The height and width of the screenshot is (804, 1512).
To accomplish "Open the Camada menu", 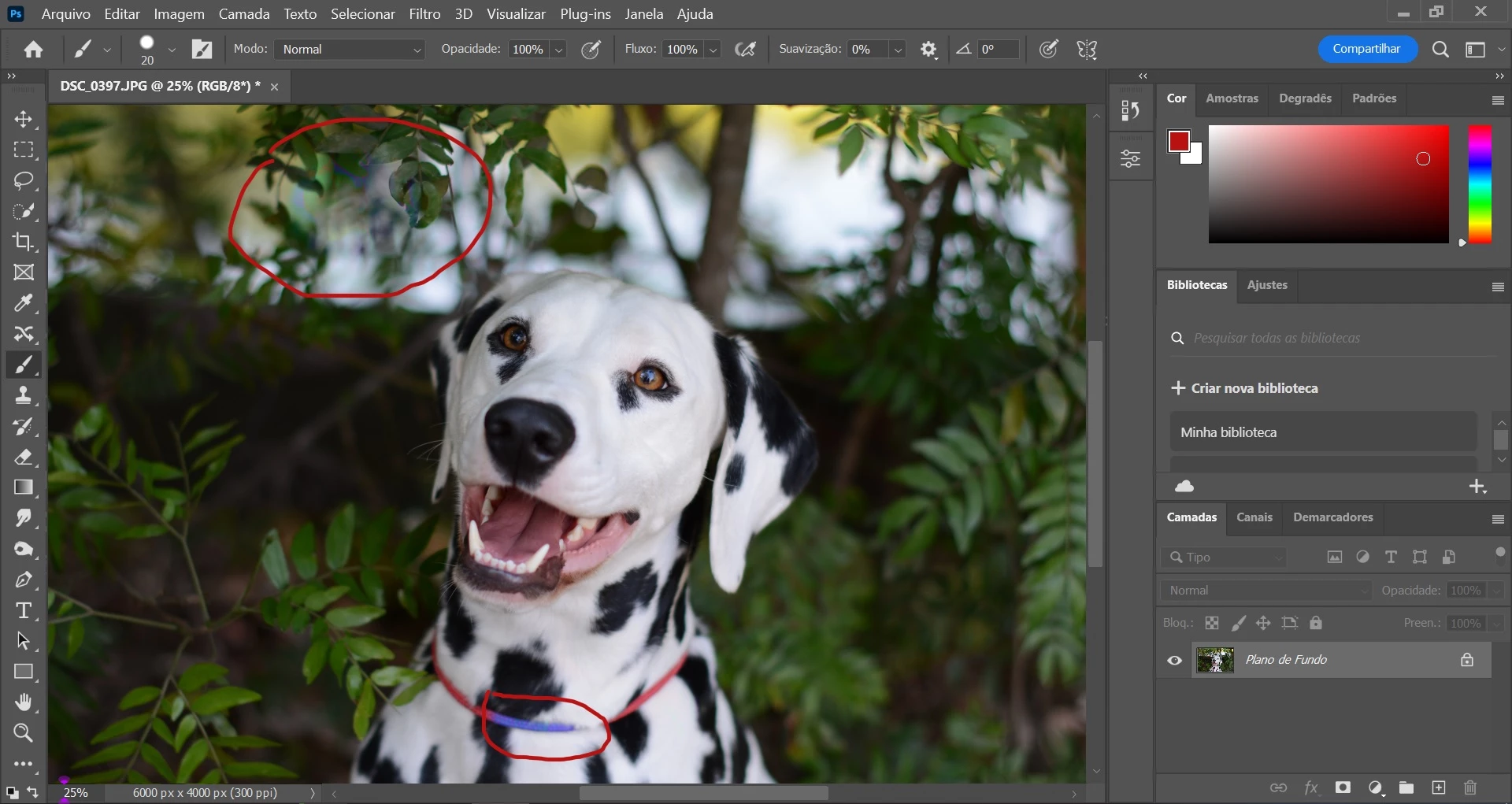I will click(244, 13).
